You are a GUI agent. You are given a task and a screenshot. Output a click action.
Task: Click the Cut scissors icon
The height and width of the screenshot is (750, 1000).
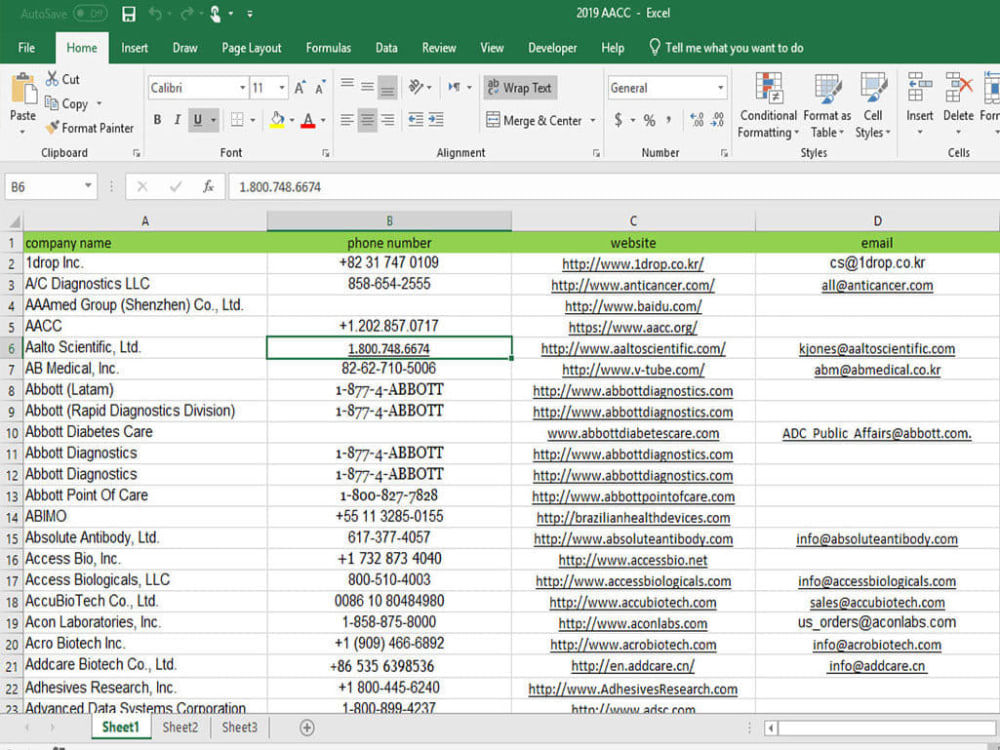point(52,79)
